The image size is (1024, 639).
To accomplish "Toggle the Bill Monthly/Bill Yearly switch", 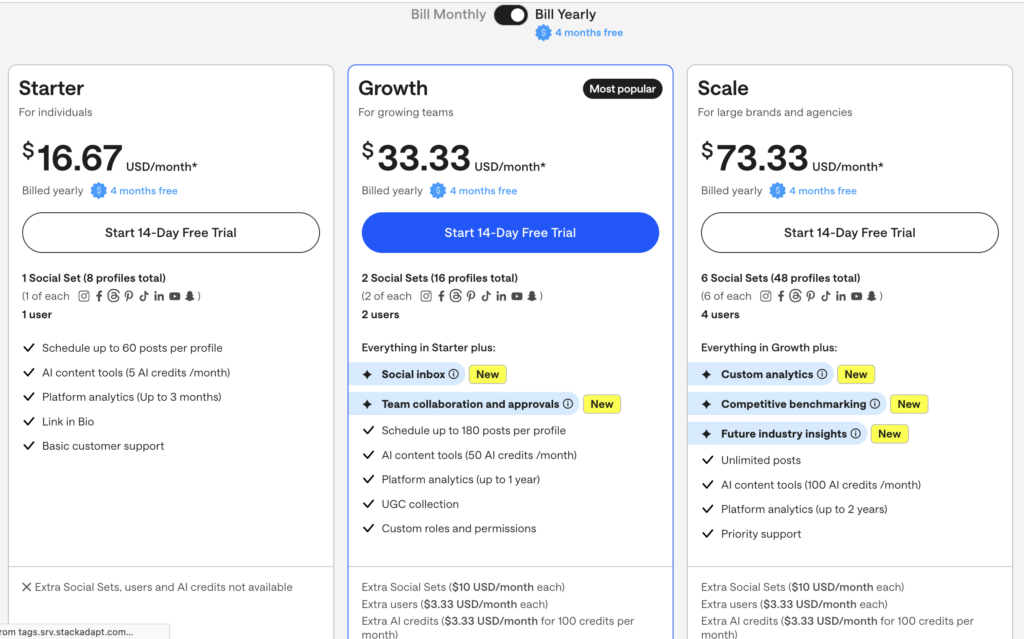I will (x=510, y=15).
